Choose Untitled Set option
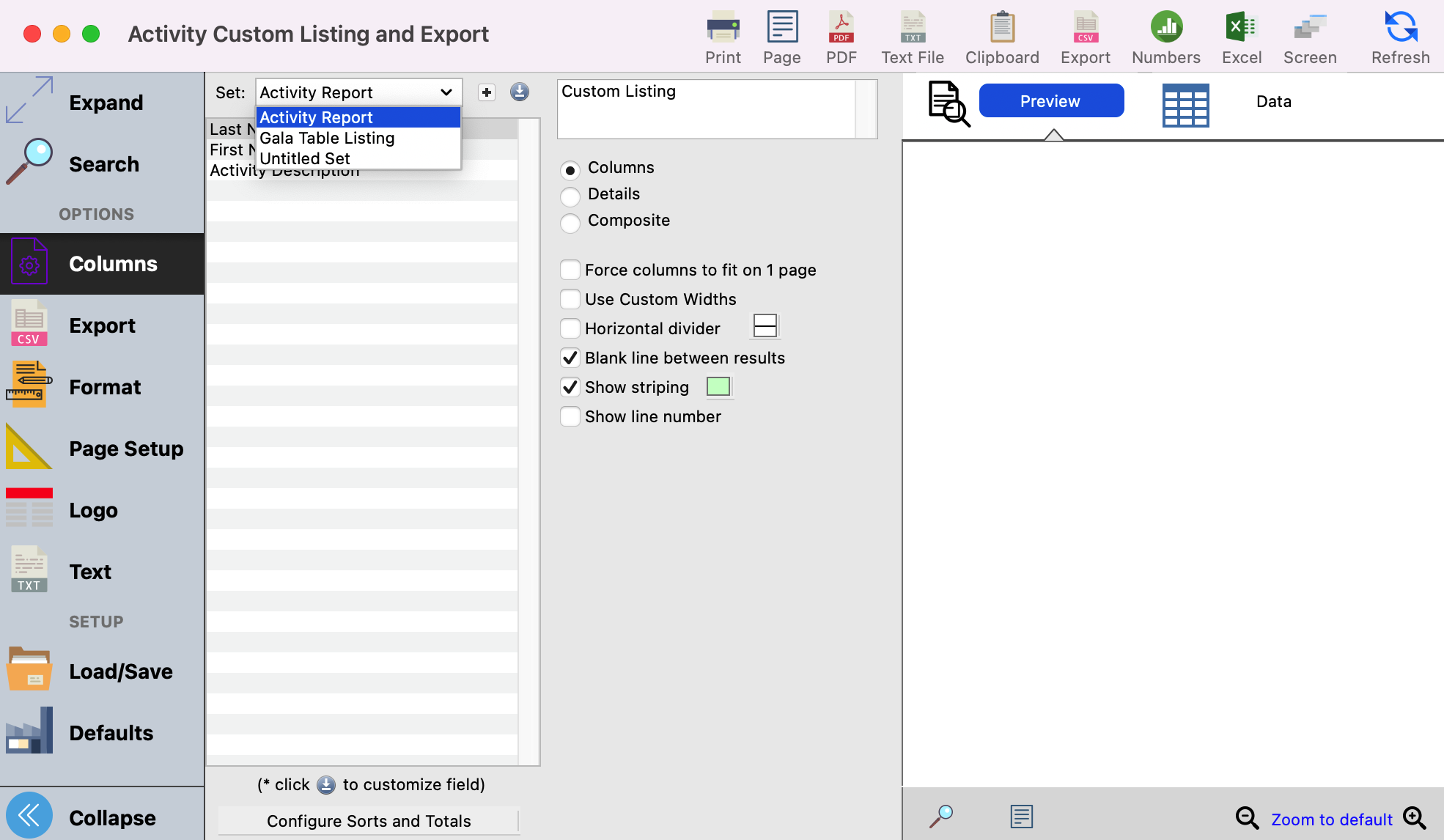Image resolution: width=1444 pixels, height=840 pixels. tap(305, 159)
